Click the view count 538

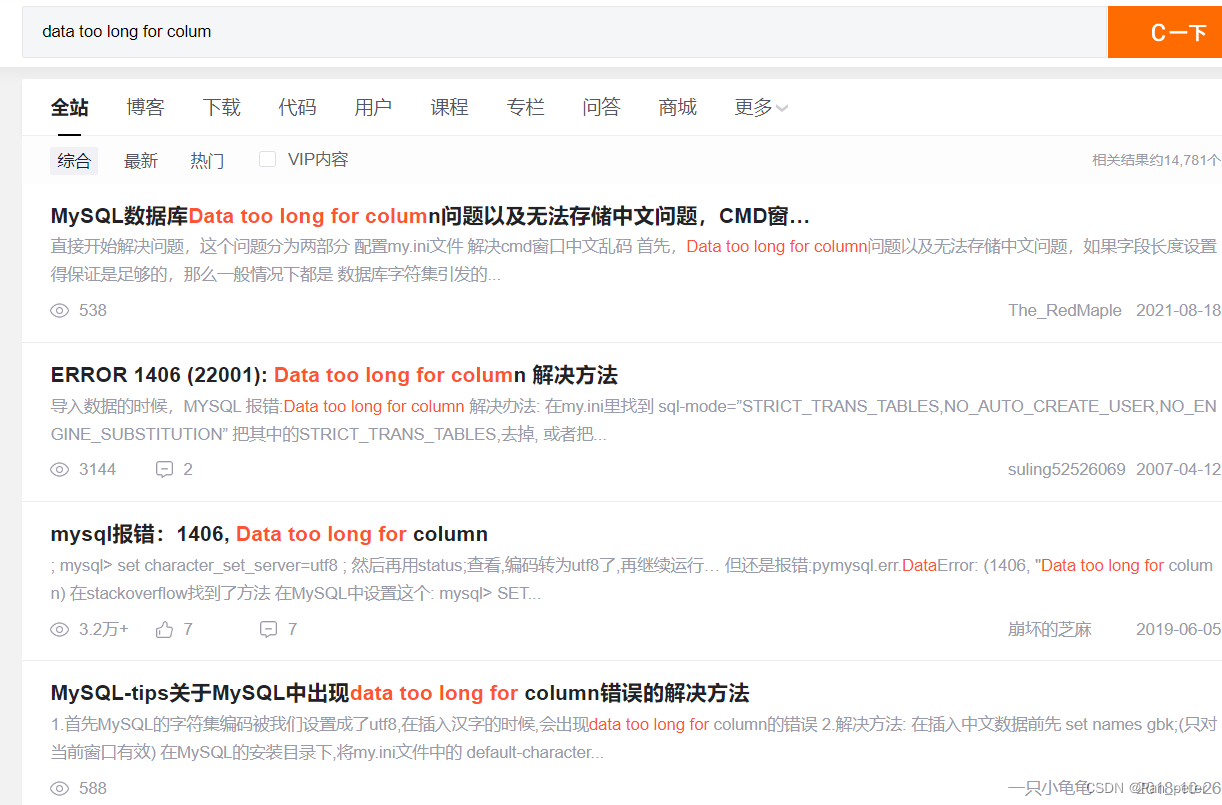tap(93, 311)
